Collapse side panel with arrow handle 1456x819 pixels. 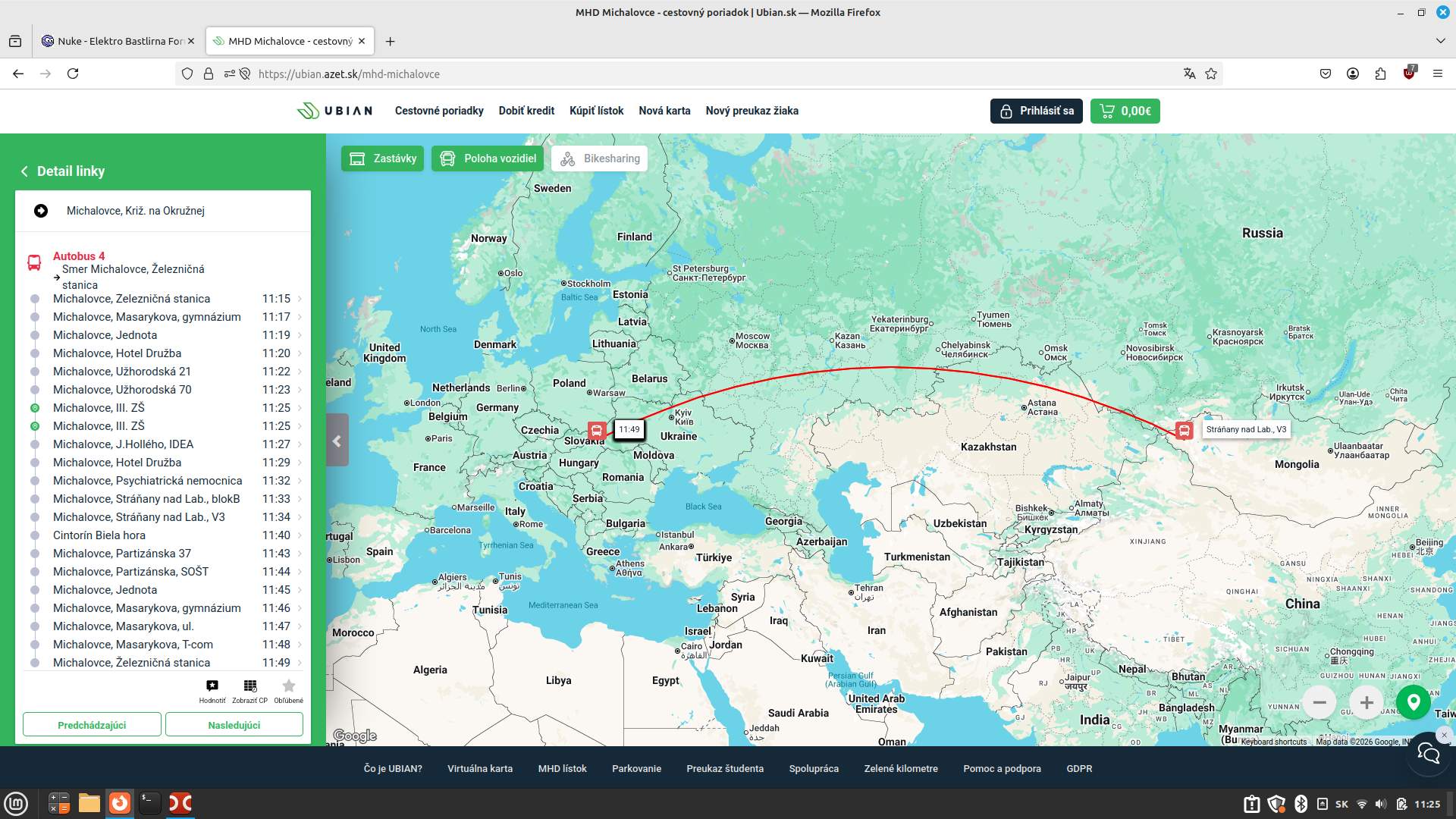tap(337, 441)
